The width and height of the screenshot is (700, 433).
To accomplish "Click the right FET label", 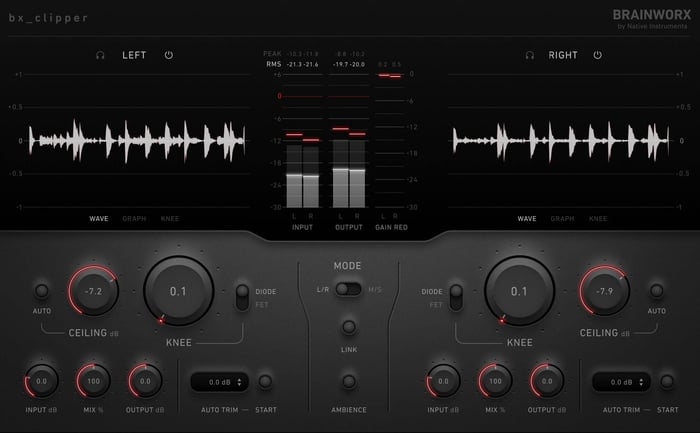I will pyautogui.click(x=436, y=305).
